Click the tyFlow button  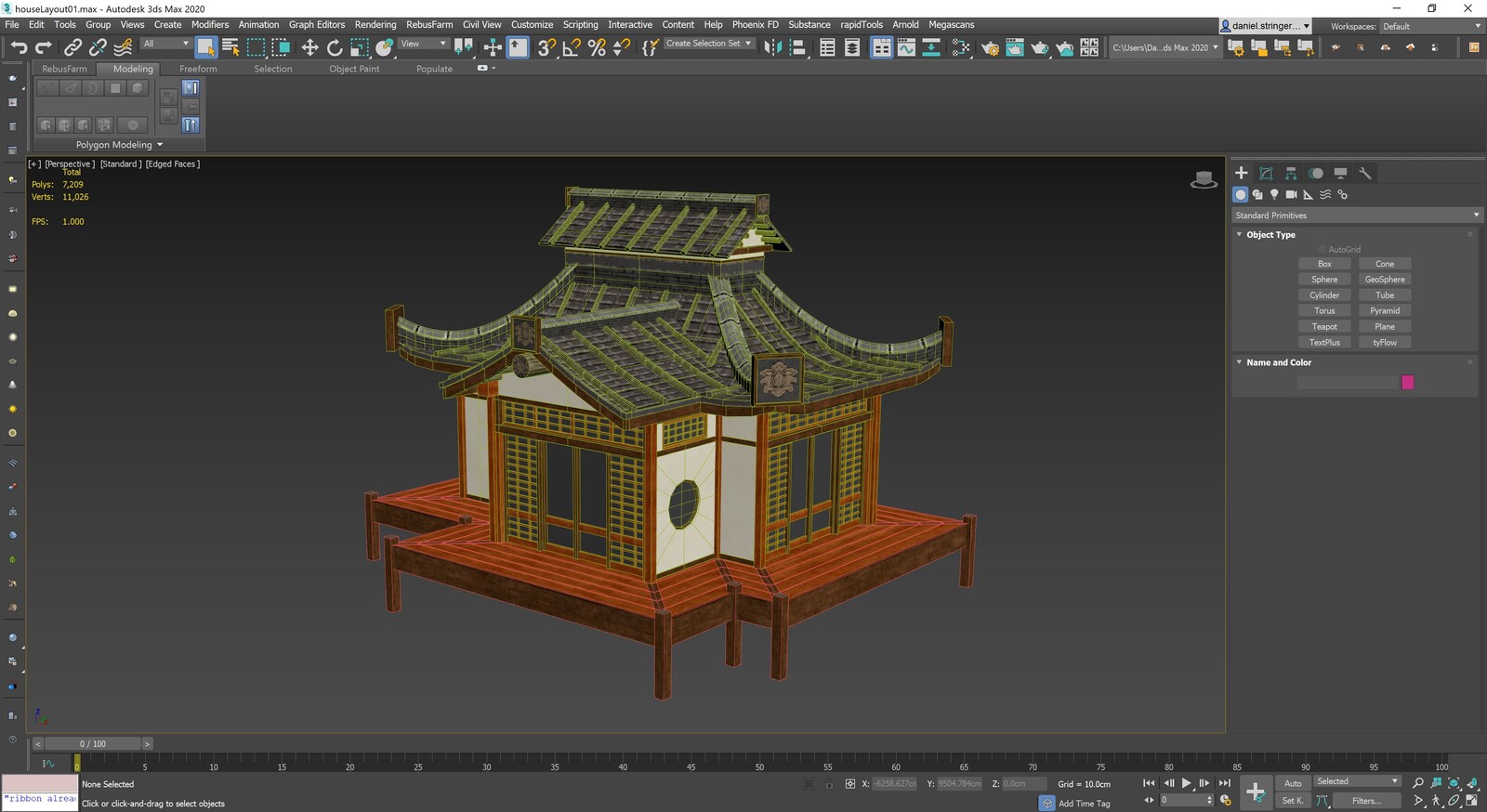coord(1385,342)
